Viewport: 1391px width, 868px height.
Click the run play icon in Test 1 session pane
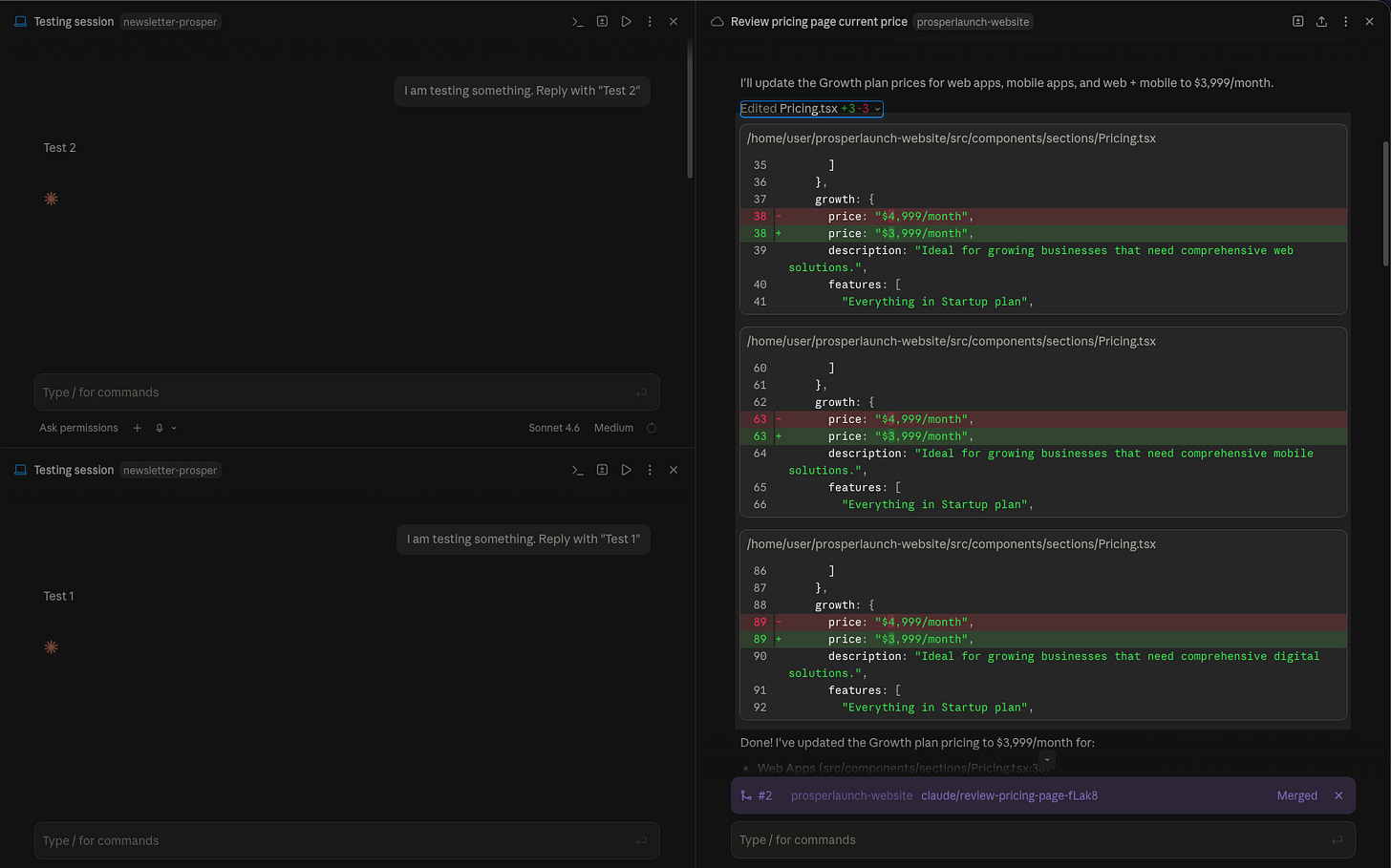tap(626, 470)
